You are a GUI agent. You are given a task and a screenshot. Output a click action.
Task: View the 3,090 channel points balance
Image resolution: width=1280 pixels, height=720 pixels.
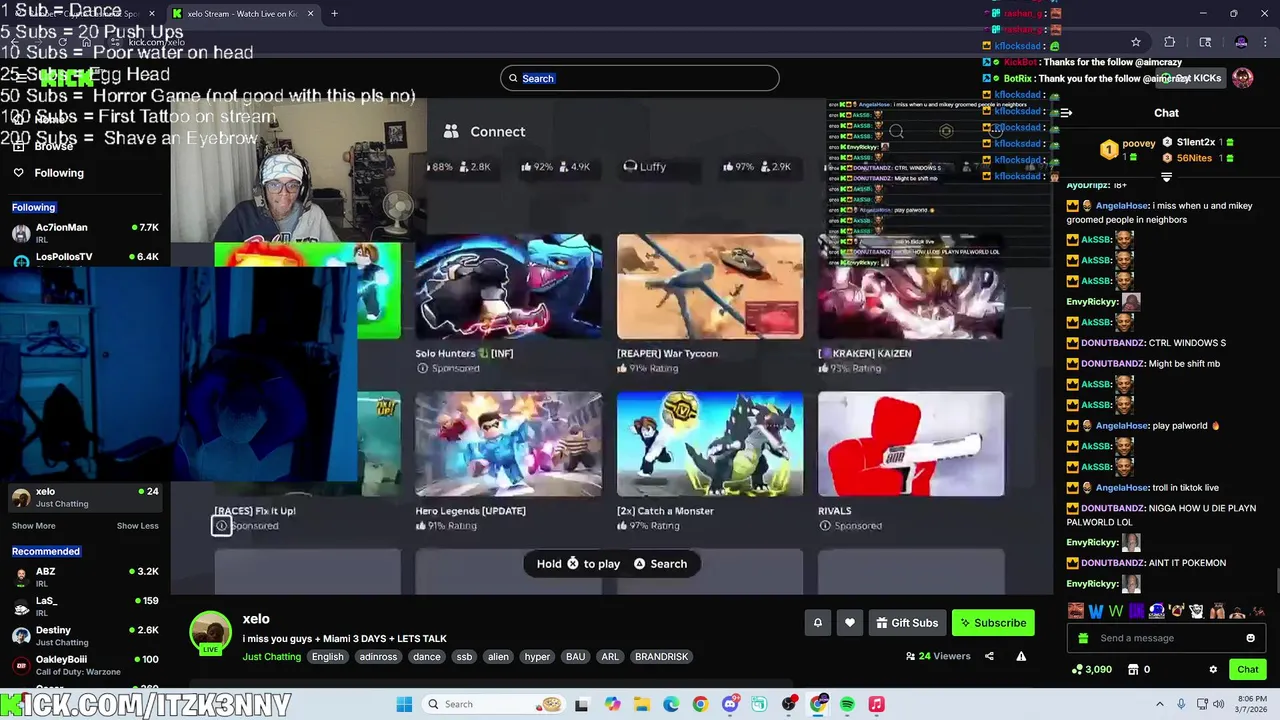1091,669
